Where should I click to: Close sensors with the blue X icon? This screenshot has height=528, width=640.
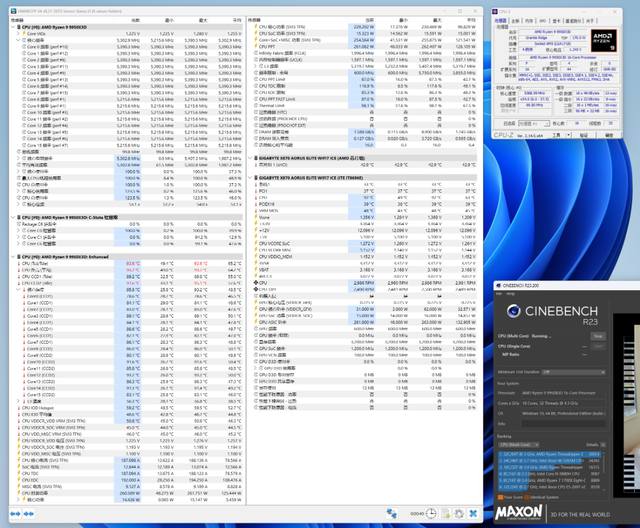coord(473,514)
